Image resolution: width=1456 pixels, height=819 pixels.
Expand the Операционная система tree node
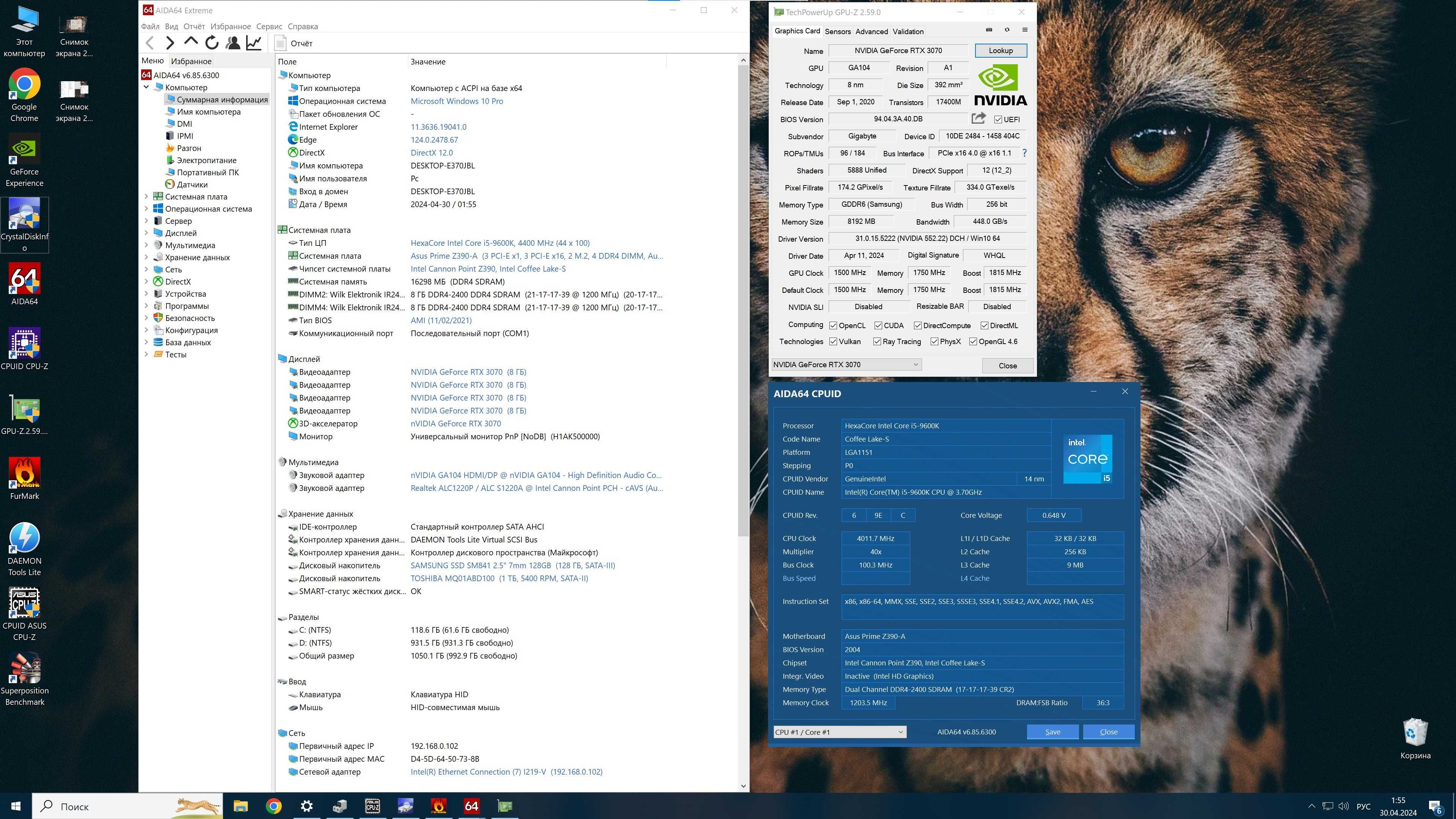coord(146,209)
